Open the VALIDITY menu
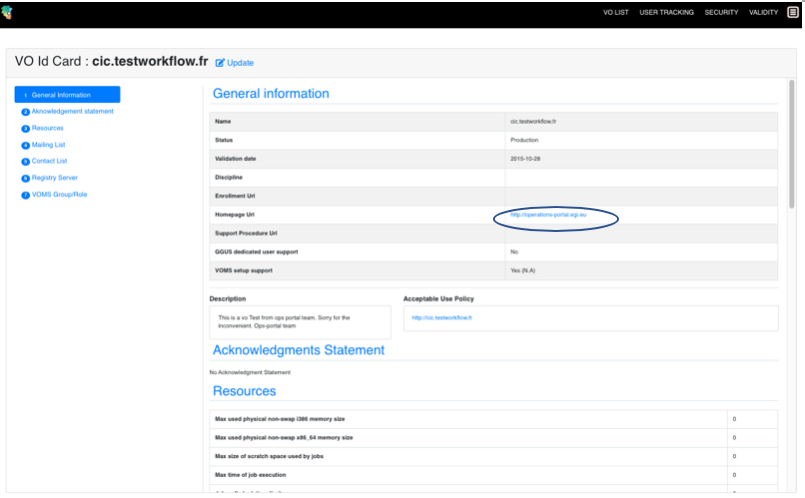805x498 pixels. click(x=764, y=13)
